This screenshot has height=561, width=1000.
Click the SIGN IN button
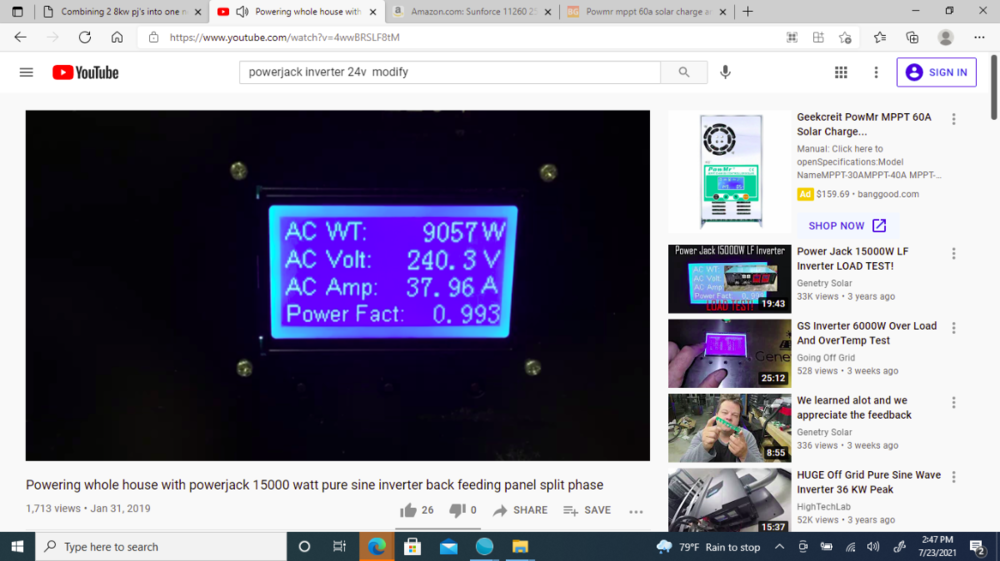tap(936, 72)
